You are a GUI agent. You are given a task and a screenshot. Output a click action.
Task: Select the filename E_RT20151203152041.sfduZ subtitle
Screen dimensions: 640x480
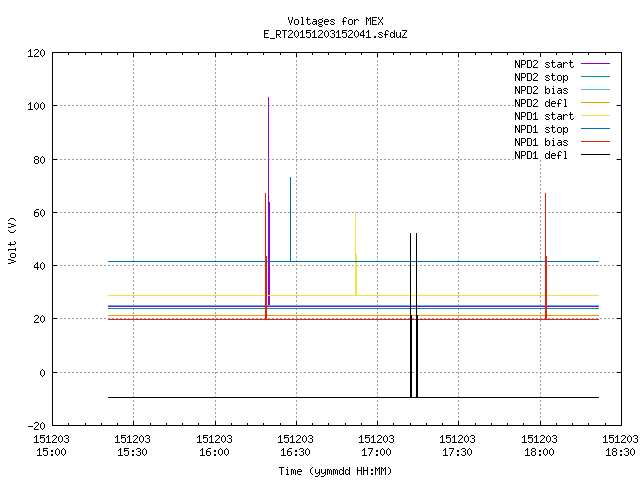click(335, 34)
